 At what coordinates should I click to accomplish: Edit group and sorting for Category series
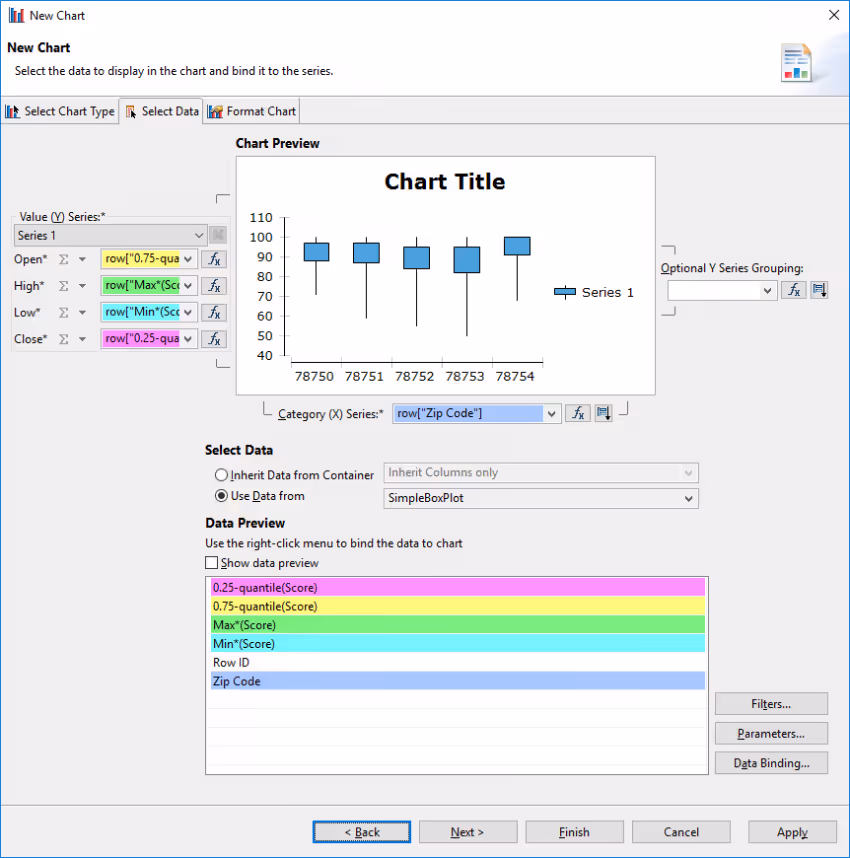[603, 413]
